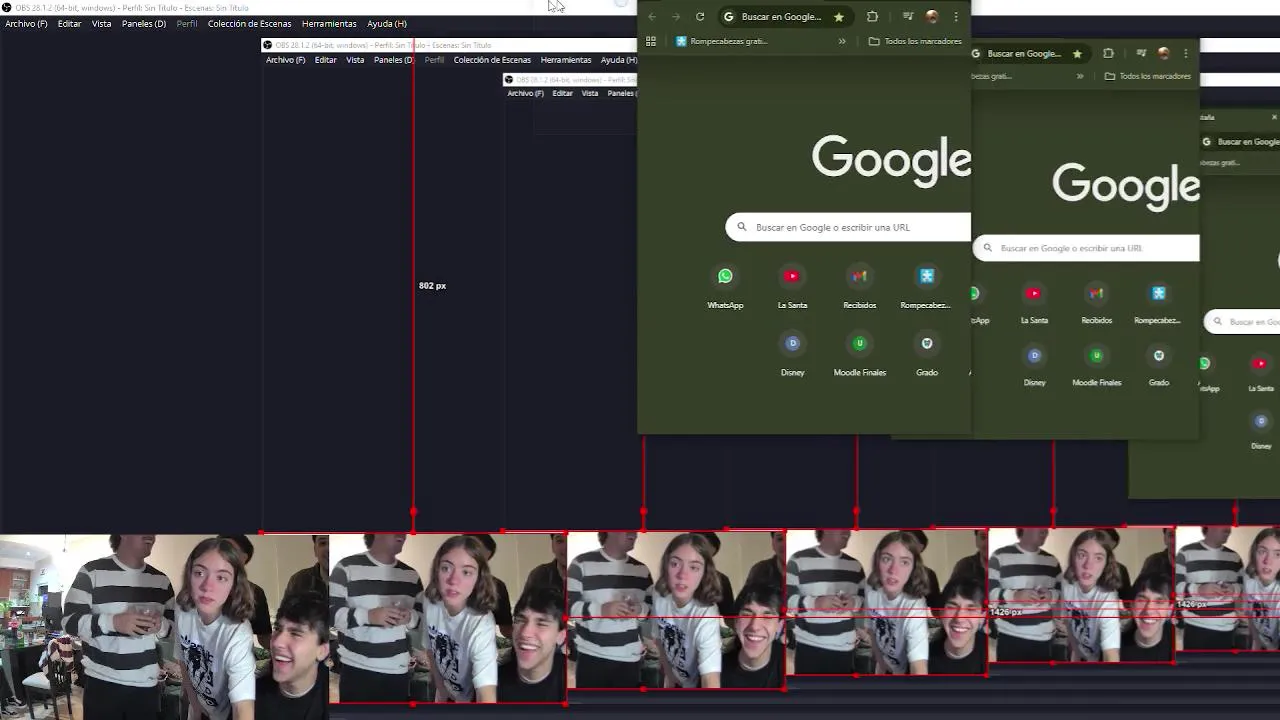Image resolution: width=1280 pixels, height=720 pixels.
Task: Open Vista in second nested OBS window
Action: click(x=355, y=60)
